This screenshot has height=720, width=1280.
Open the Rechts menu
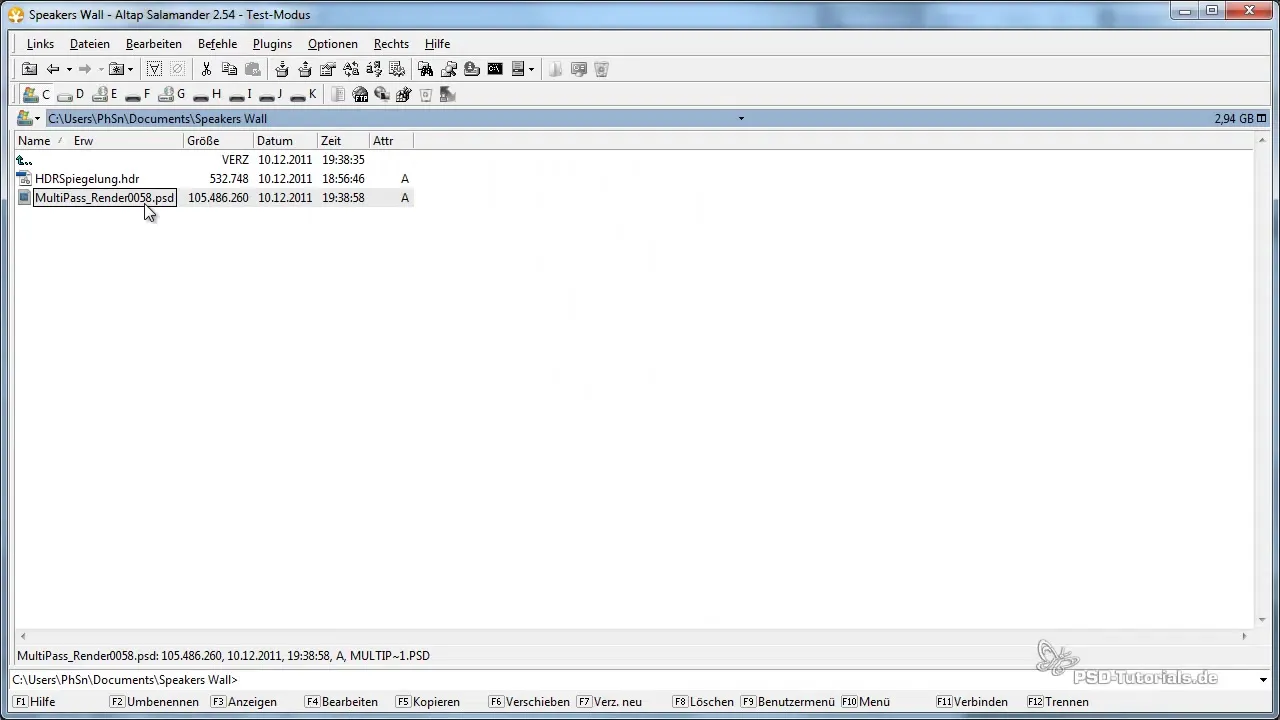pyautogui.click(x=391, y=44)
